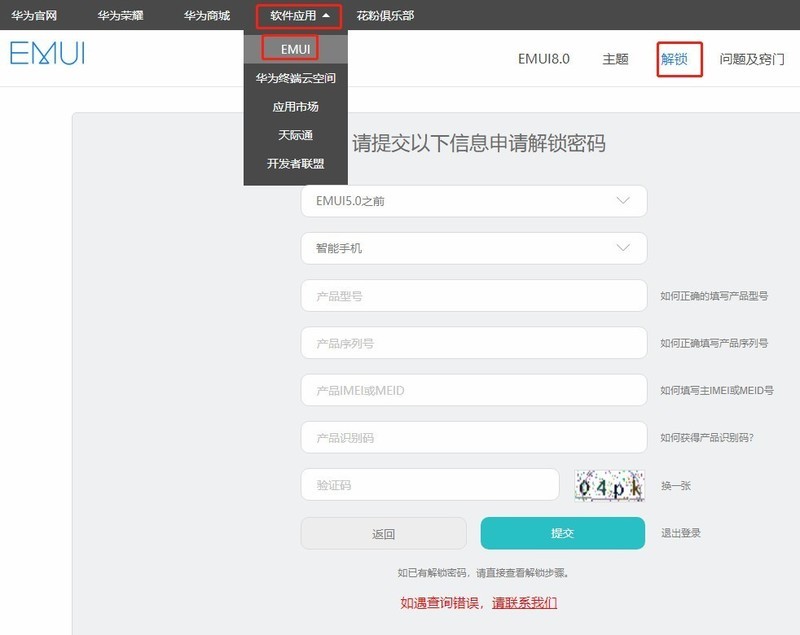Open help link 如何正确的填写产品型号
The height and width of the screenshot is (635, 800).
point(714,296)
